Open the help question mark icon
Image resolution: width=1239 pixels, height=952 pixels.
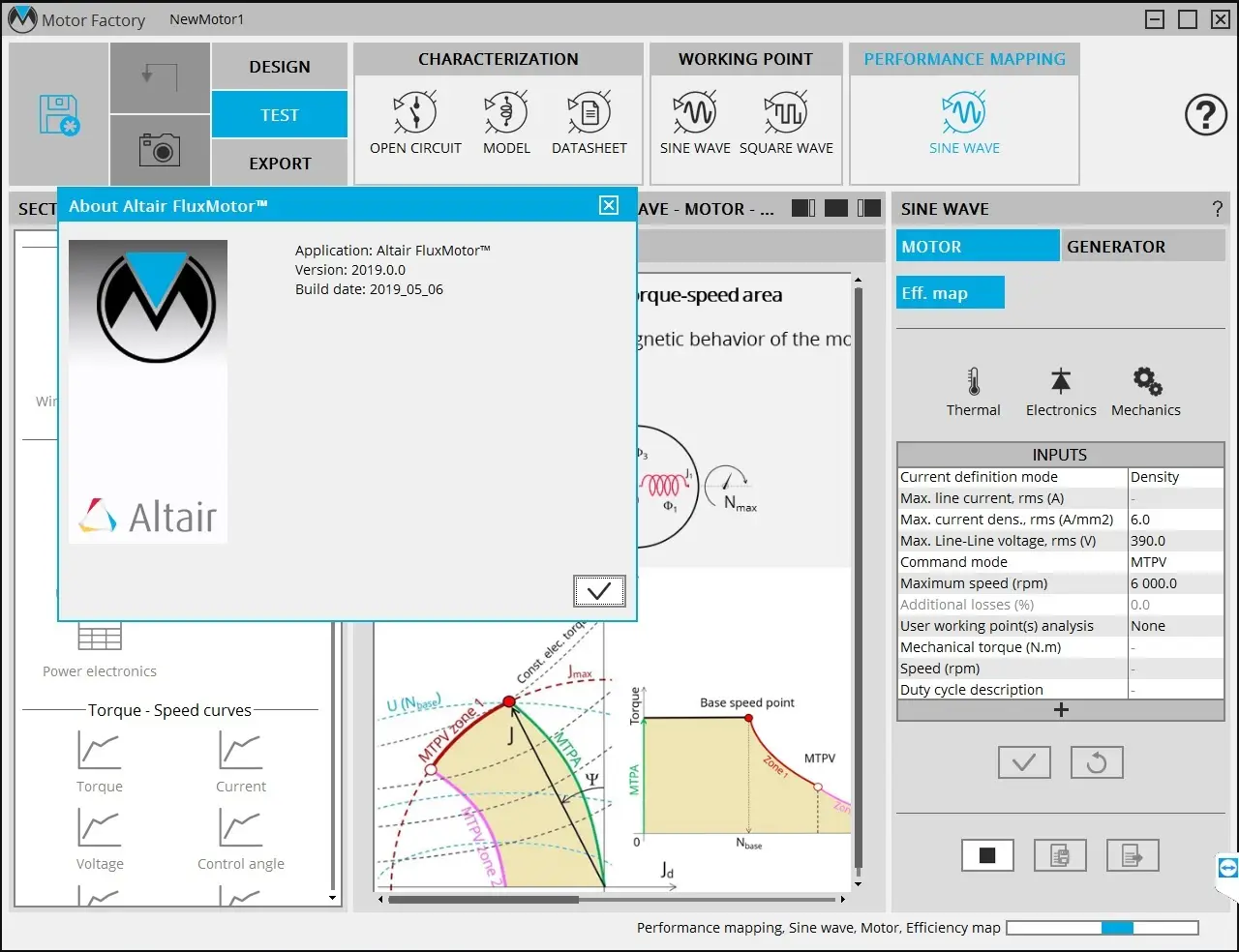point(1206,116)
